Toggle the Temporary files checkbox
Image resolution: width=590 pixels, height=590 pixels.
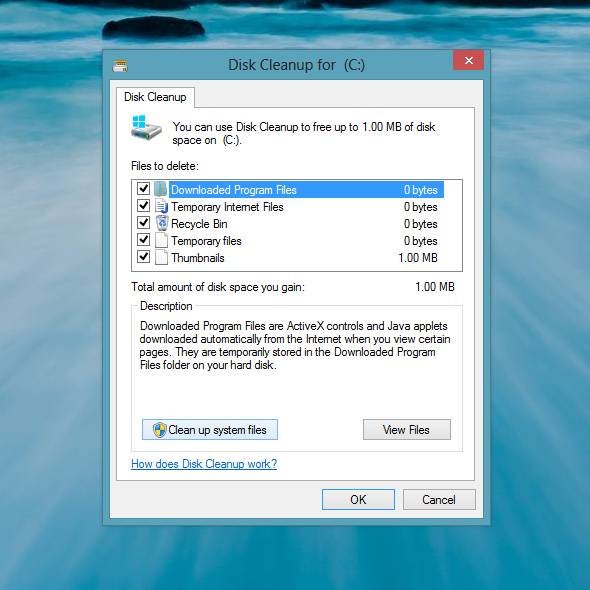143,239
